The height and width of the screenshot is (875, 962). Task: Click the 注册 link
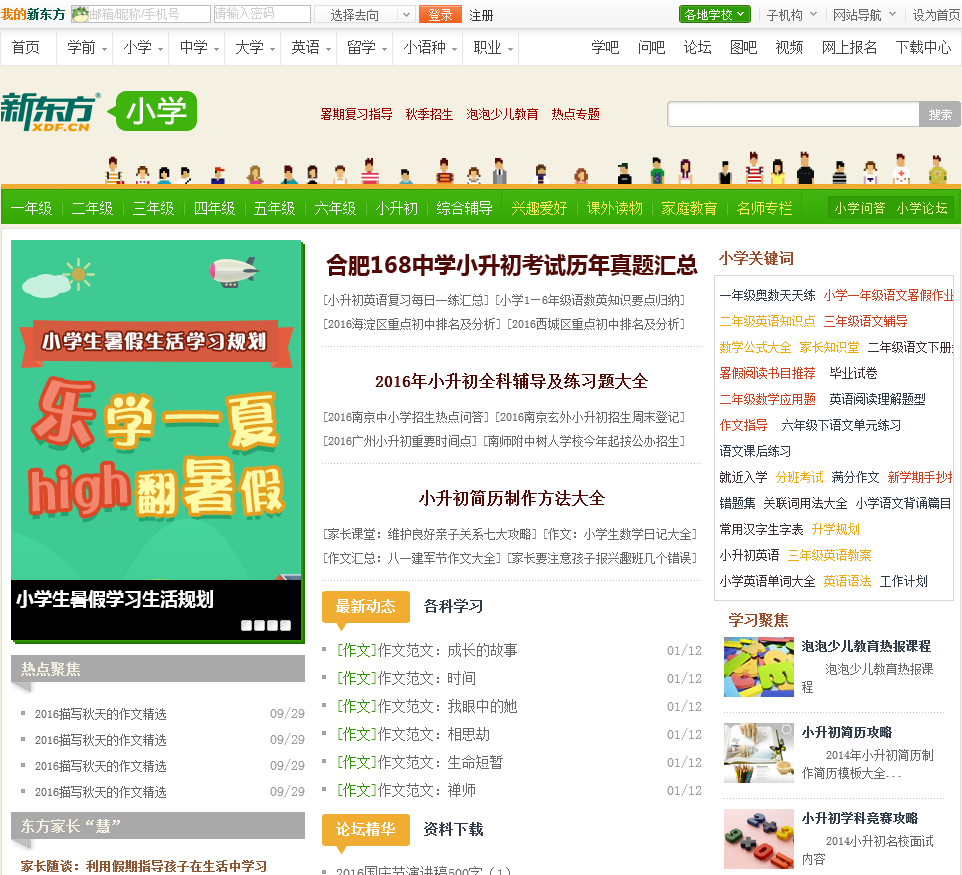click(x=481, y=15)
